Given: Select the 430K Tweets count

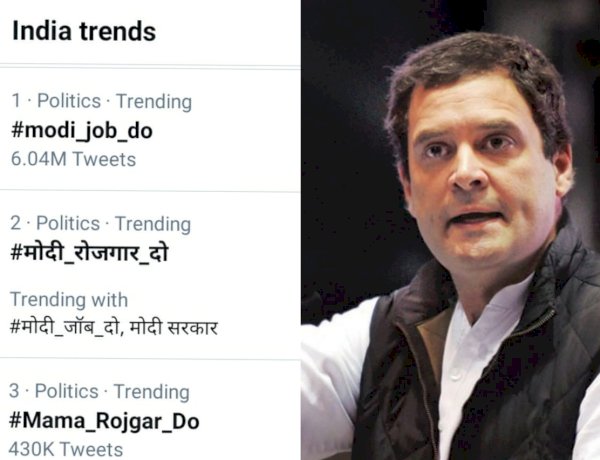Looking at the screenshot, I should 66,449.
